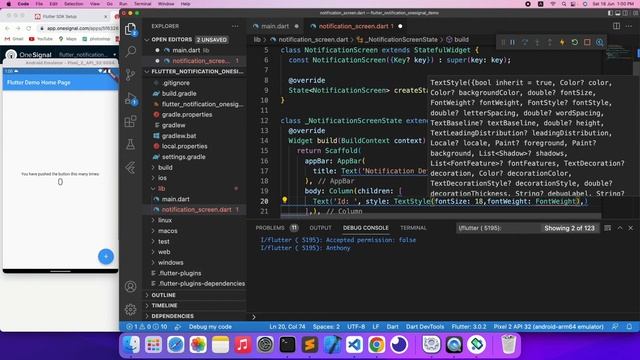Click the errors and warnings count in status bar
This screenshot has width=640, height=360.
click(147, 327)
